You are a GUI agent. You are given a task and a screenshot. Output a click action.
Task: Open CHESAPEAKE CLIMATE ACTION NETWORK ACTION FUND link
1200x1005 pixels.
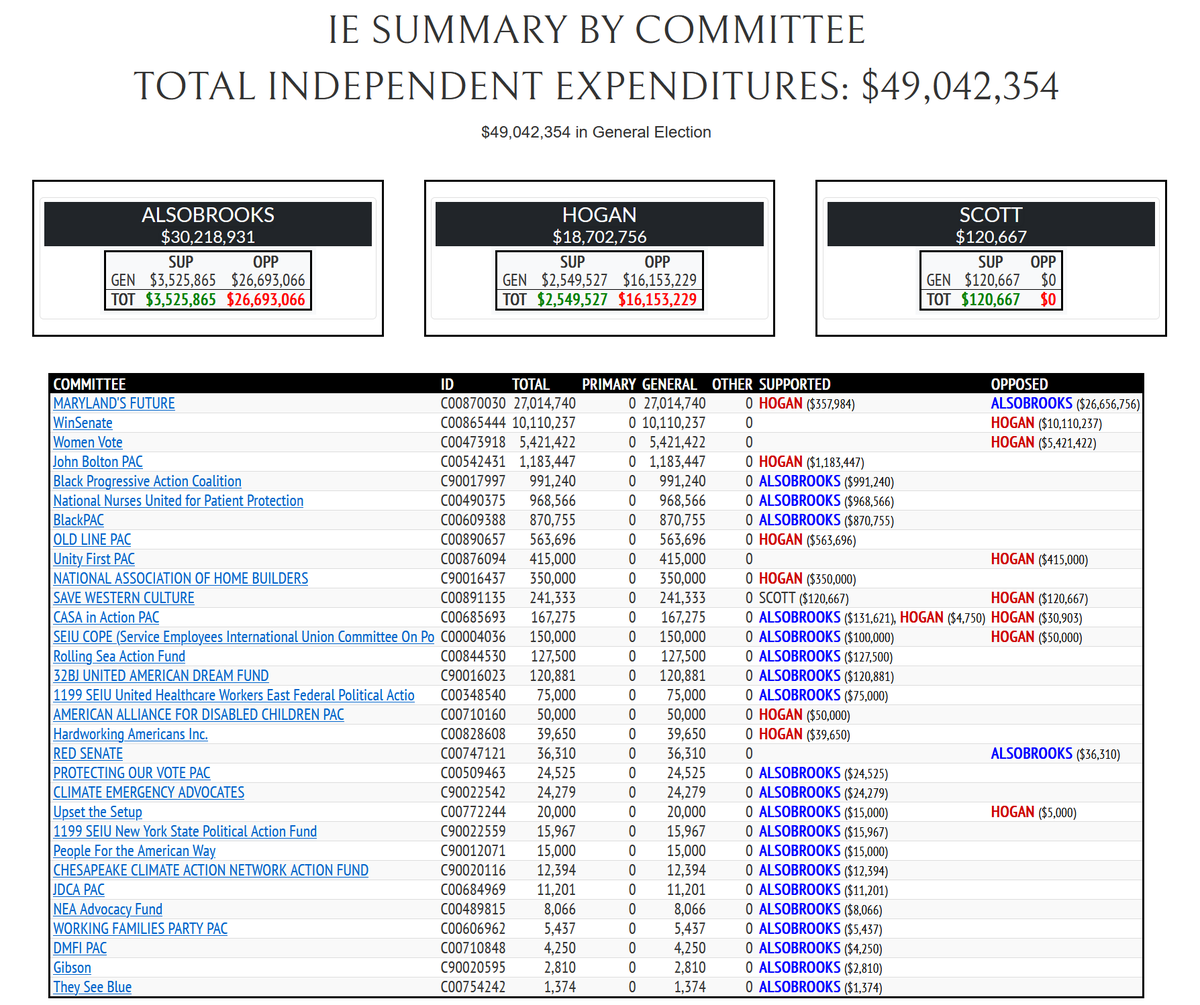[x=211, y=871]
